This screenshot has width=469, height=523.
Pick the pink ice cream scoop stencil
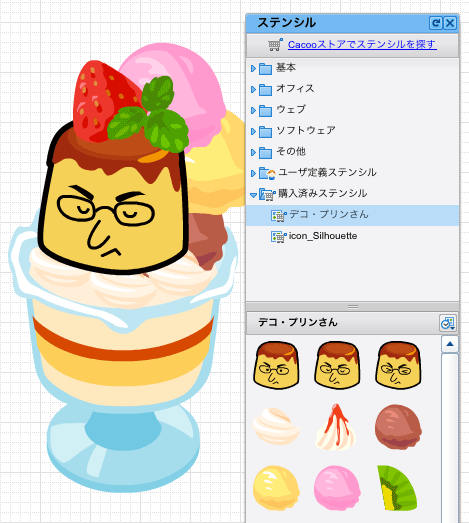click(x=337, y=488)
